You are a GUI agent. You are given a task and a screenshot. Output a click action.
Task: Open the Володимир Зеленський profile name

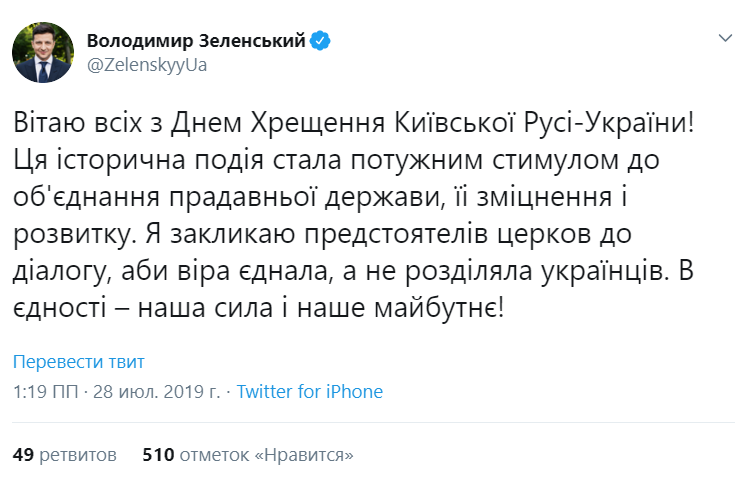pyautogui.click(x=197, y=41)
